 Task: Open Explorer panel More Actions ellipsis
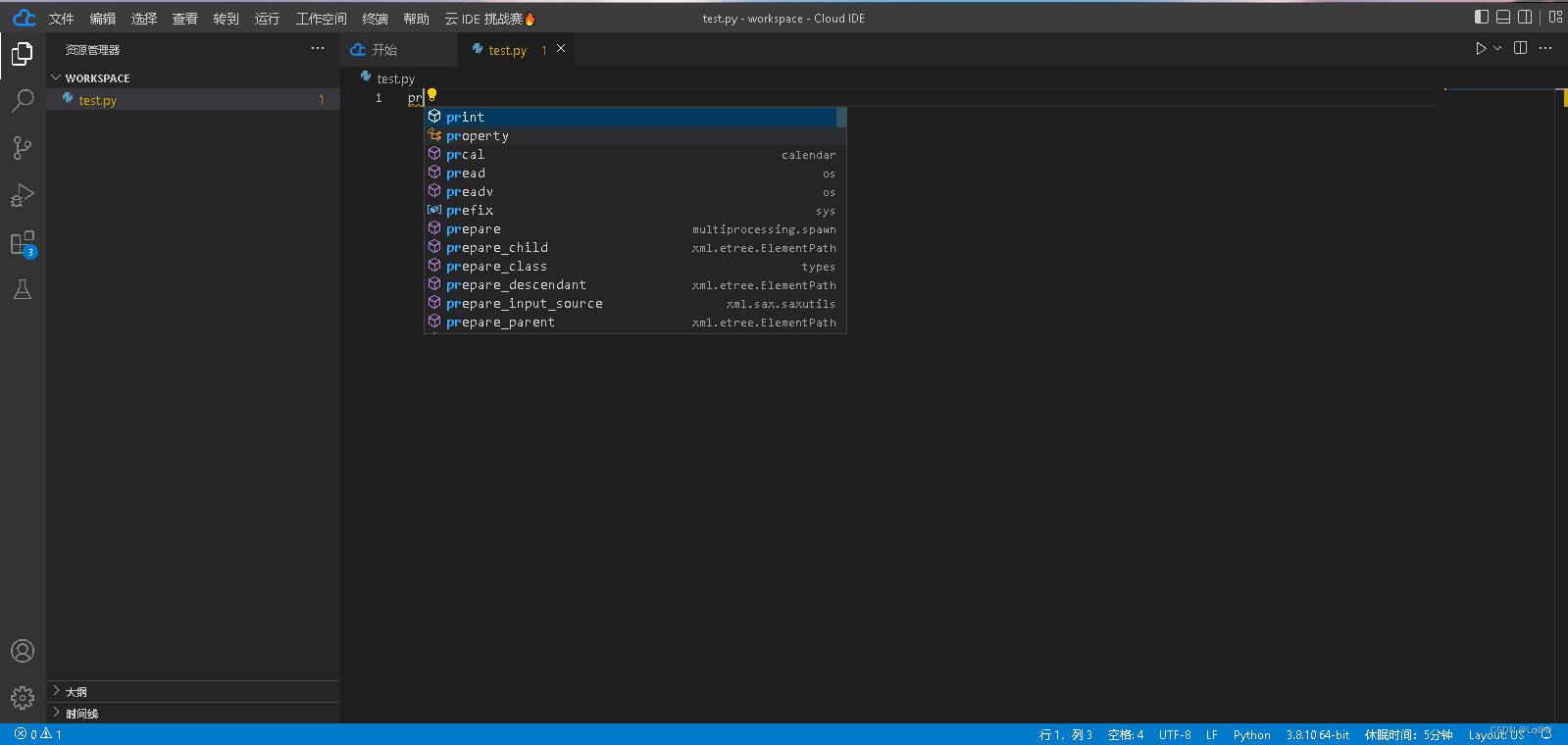point(318,48)
